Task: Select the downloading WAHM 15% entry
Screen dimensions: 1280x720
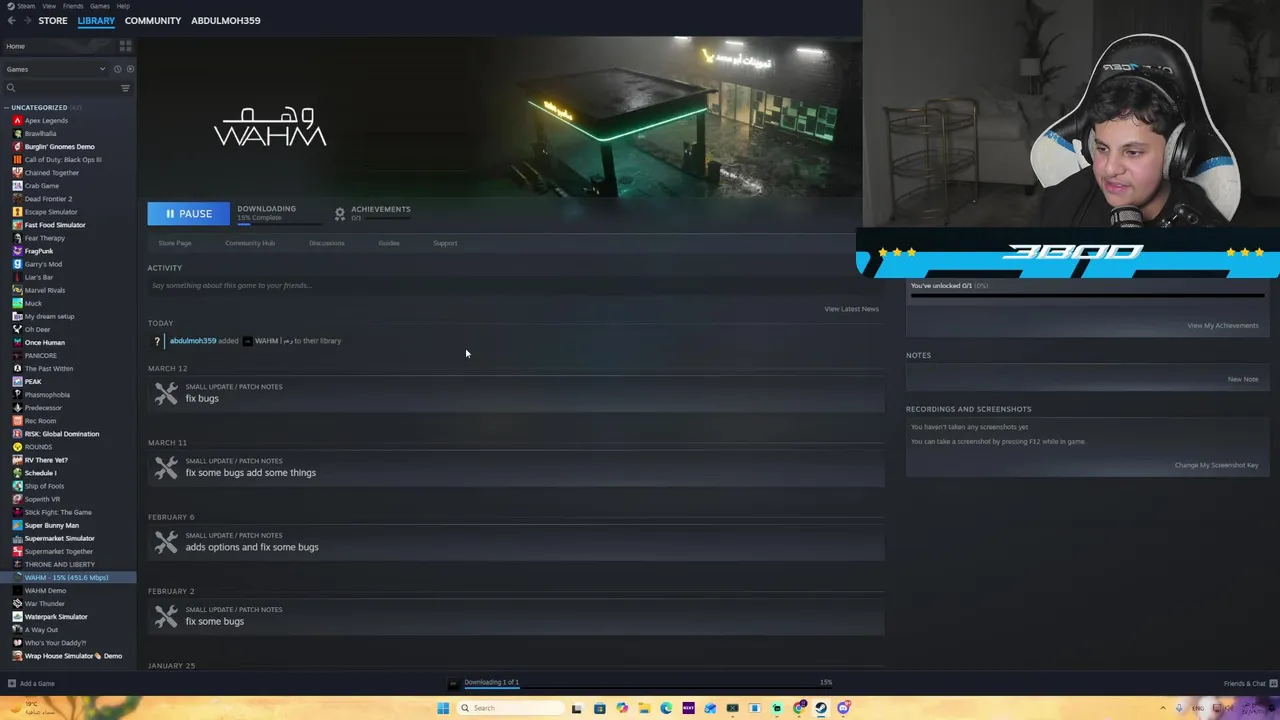Action: tap(68, 578)
